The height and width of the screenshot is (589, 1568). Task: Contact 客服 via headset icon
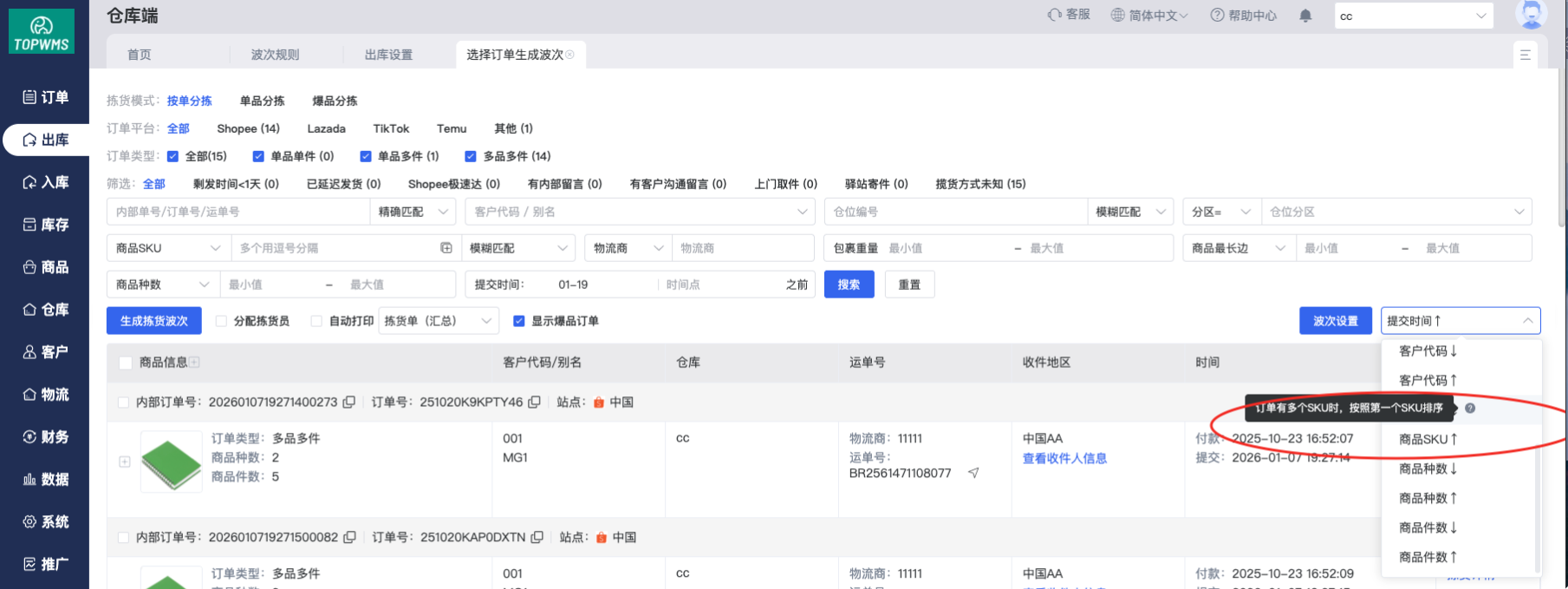coord(1055,15)
